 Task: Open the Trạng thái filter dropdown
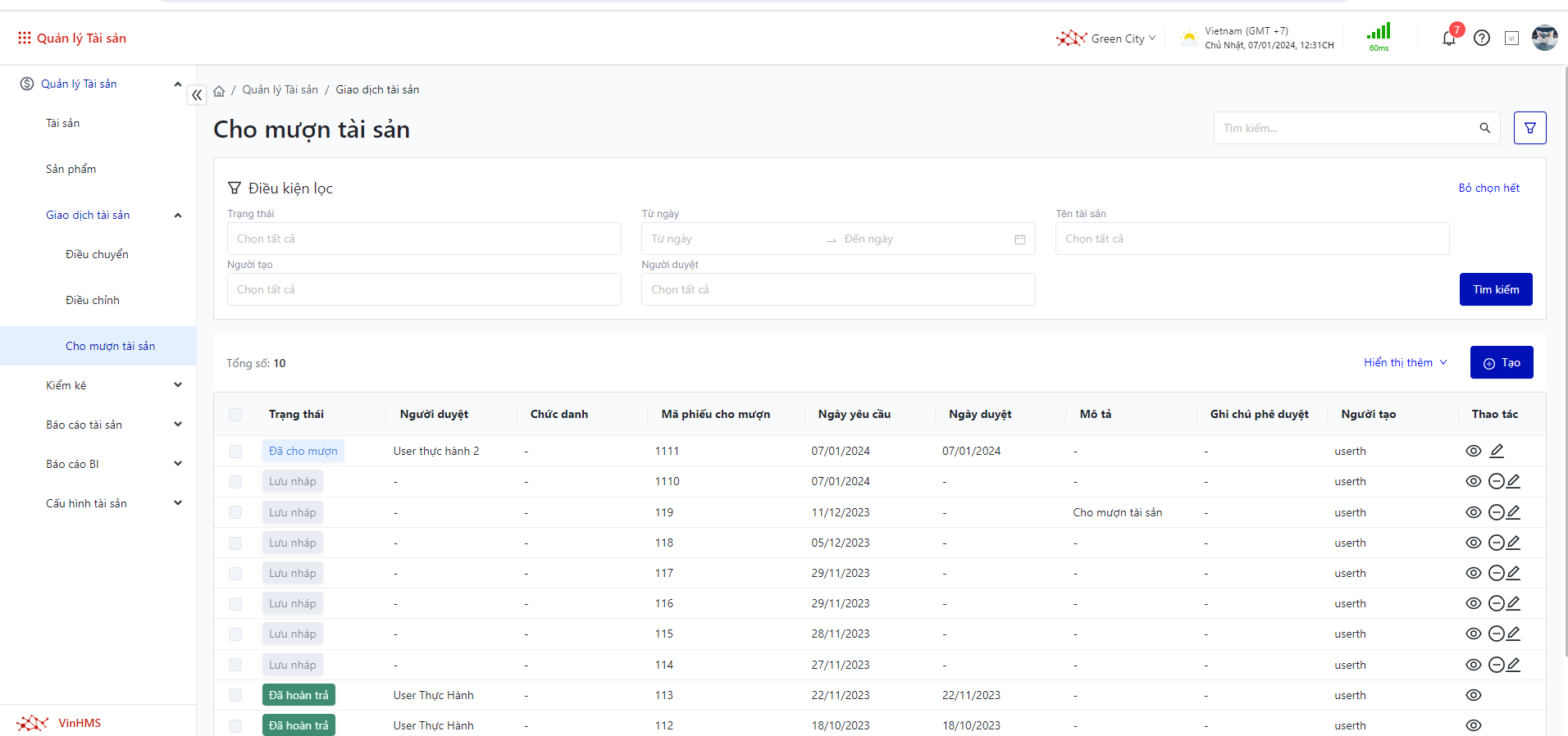423,239
